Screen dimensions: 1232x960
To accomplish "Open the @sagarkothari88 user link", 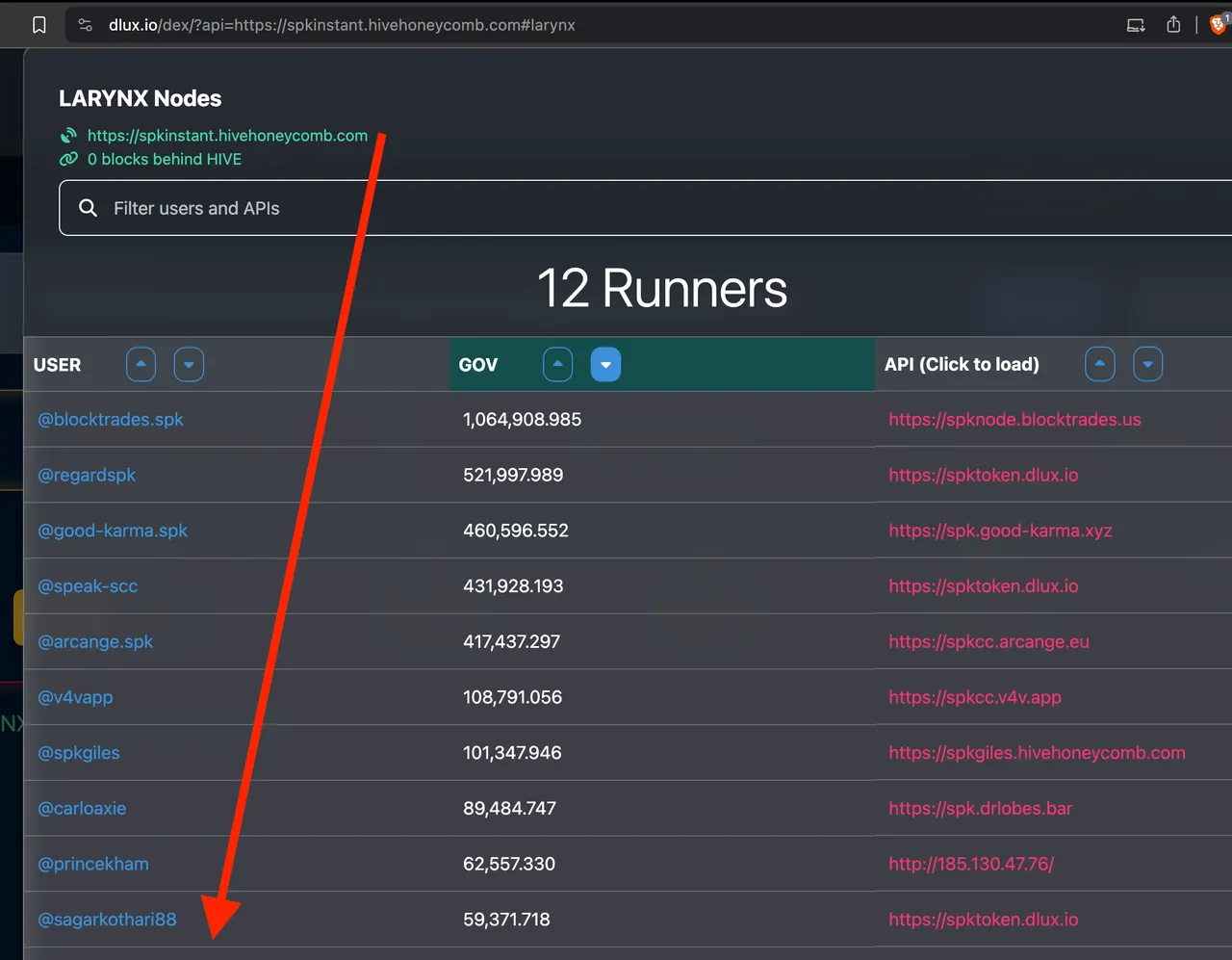I will point(107,920).
